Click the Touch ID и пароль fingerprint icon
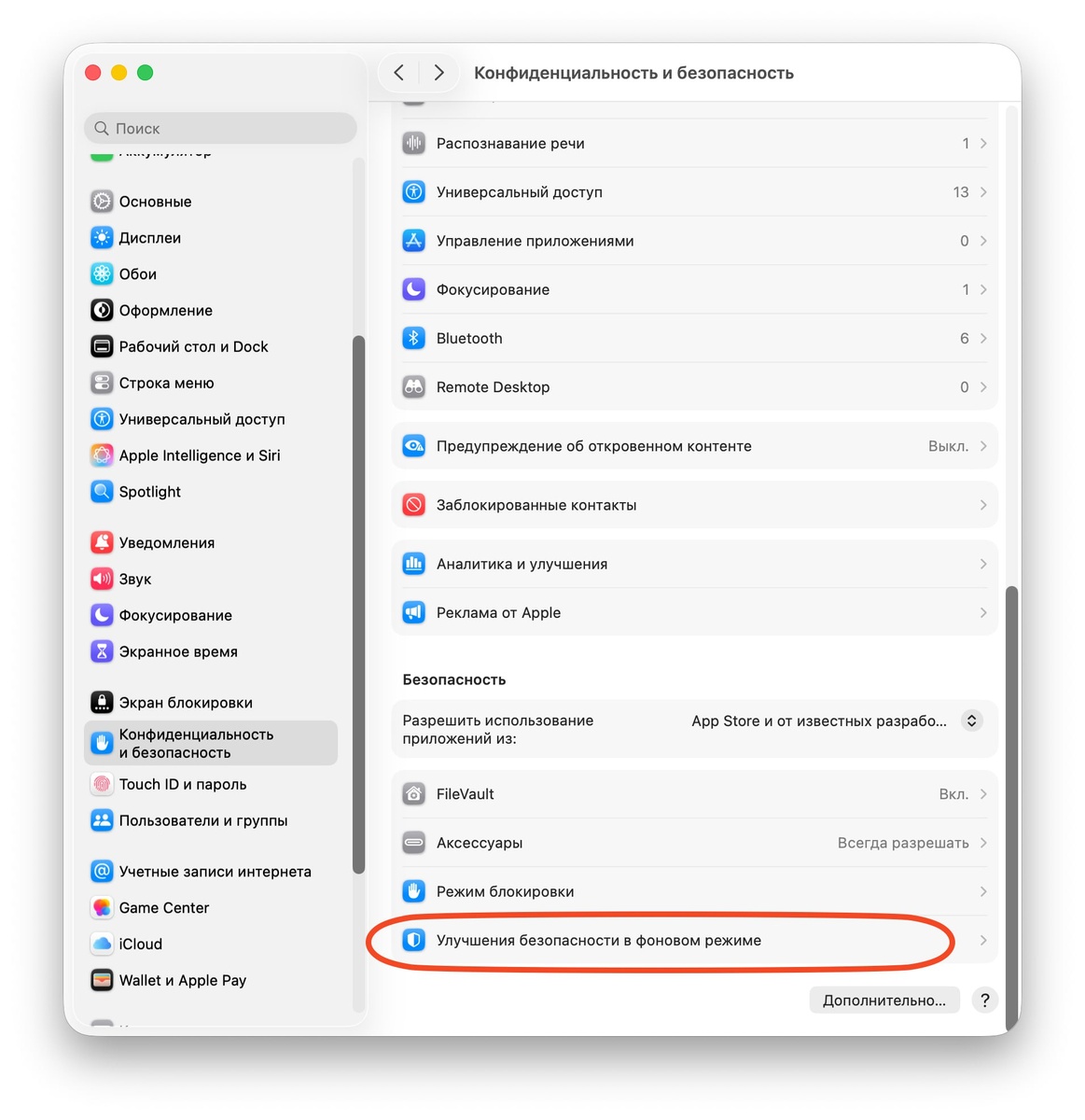The width and height of the screenshot is (1085, 1120). coord(102,784)
